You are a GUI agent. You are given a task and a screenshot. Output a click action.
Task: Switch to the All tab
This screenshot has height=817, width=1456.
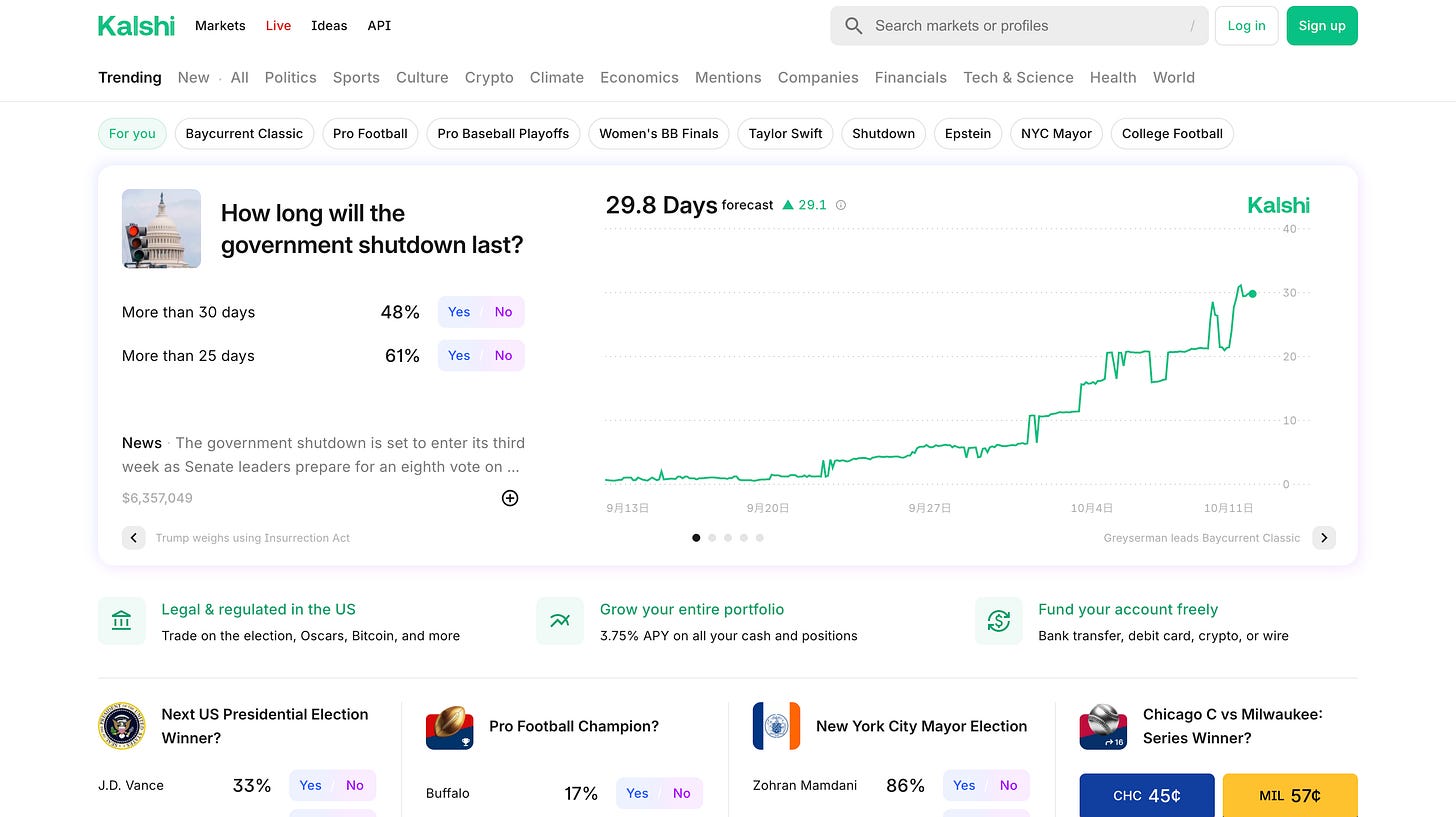click(x=239, y=77)
